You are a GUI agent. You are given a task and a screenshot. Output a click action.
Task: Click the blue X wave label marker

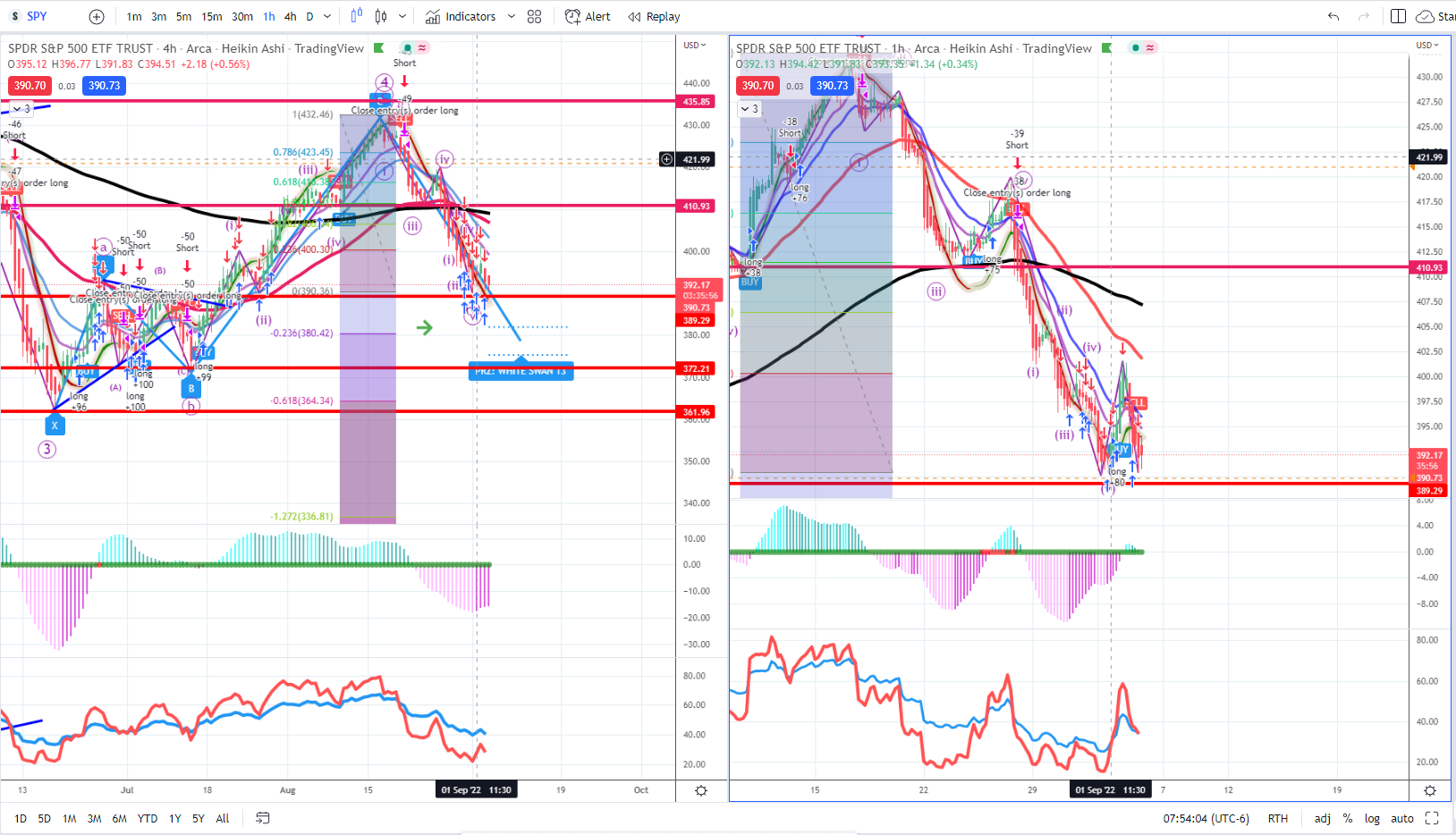click(55, 425)
